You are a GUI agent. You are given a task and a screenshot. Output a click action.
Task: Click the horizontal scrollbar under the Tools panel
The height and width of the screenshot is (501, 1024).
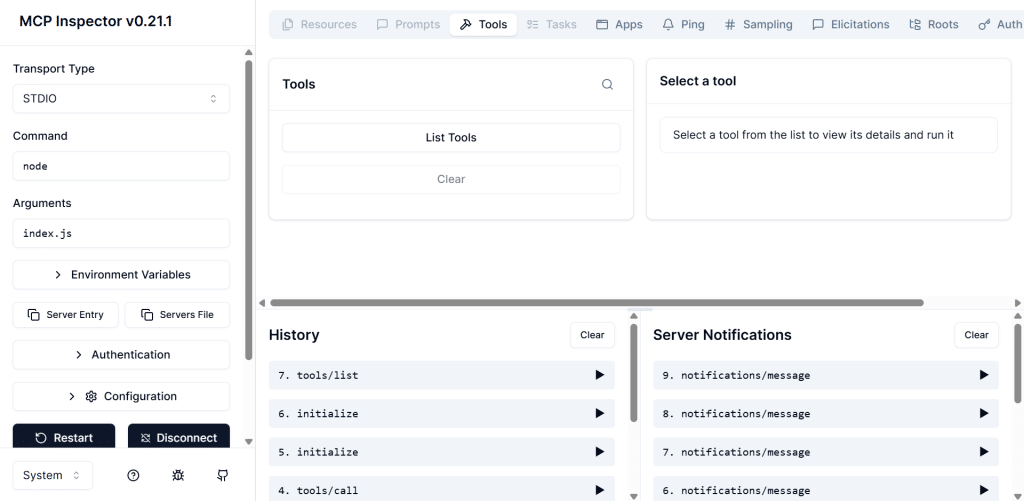point(596,302)
